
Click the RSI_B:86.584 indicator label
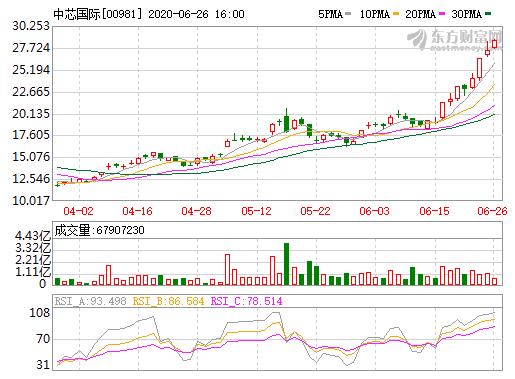coord(168,302)
